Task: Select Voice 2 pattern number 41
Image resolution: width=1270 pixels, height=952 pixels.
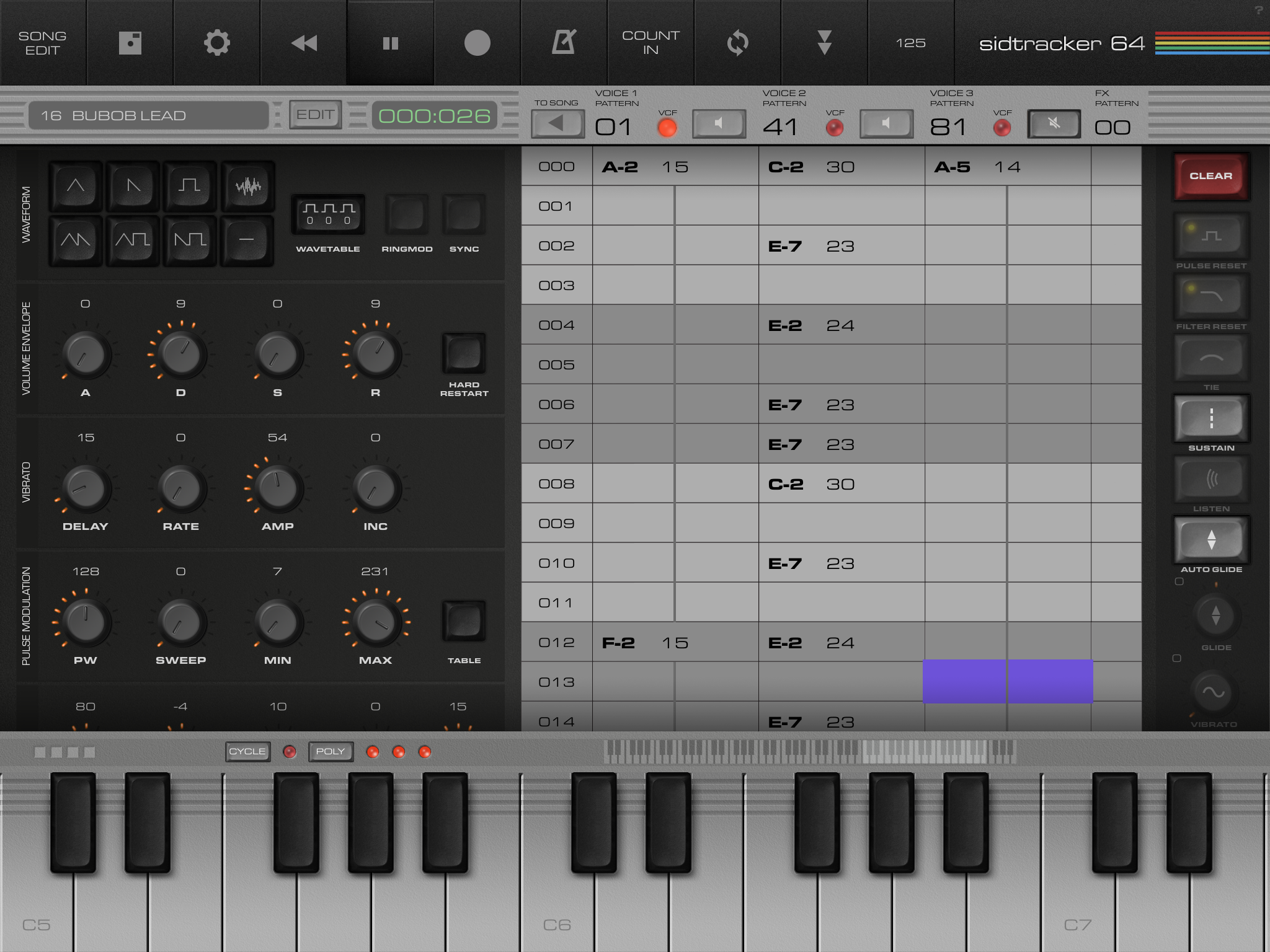Action: pyautogui.click(x=781, y=127)
